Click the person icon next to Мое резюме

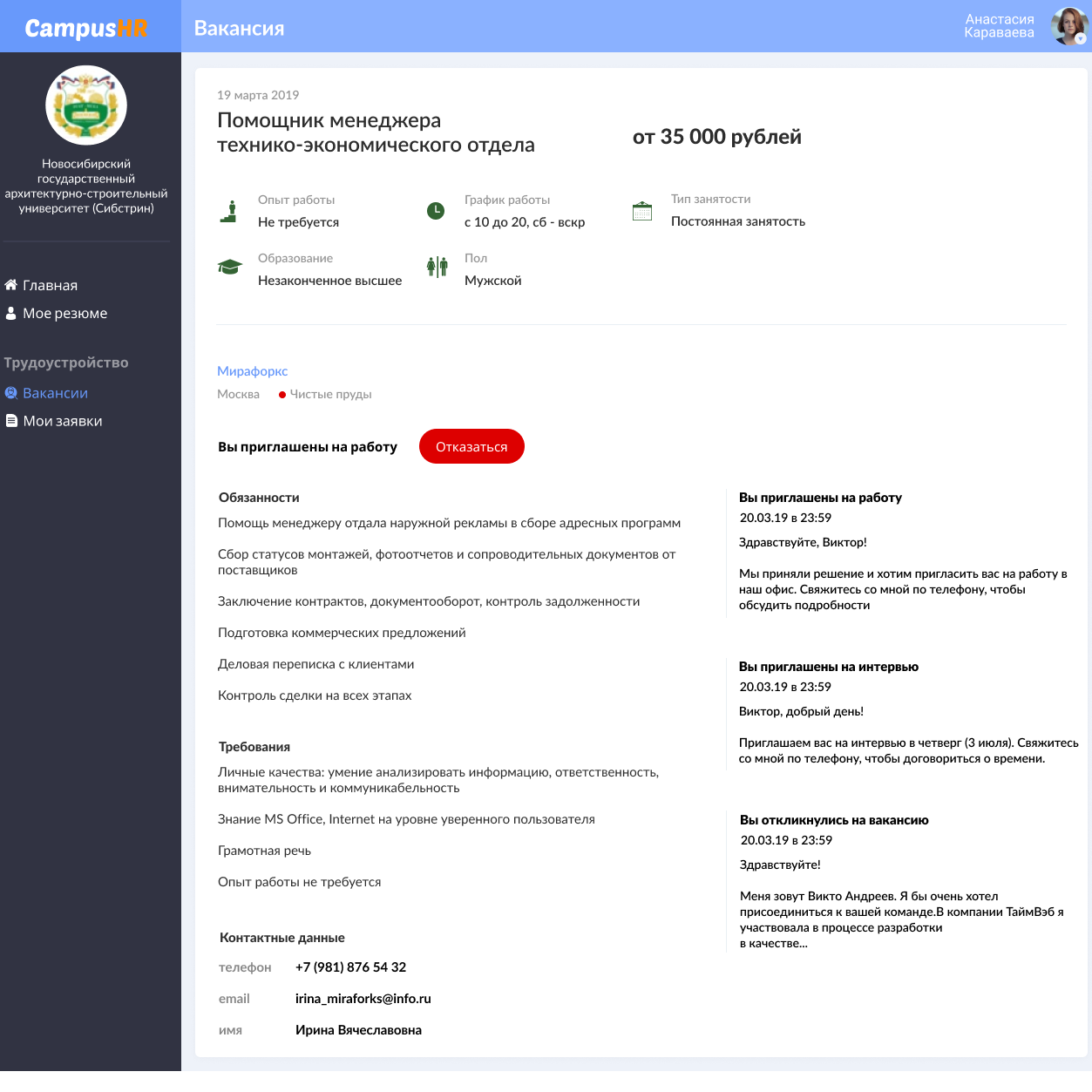(11, 313)
